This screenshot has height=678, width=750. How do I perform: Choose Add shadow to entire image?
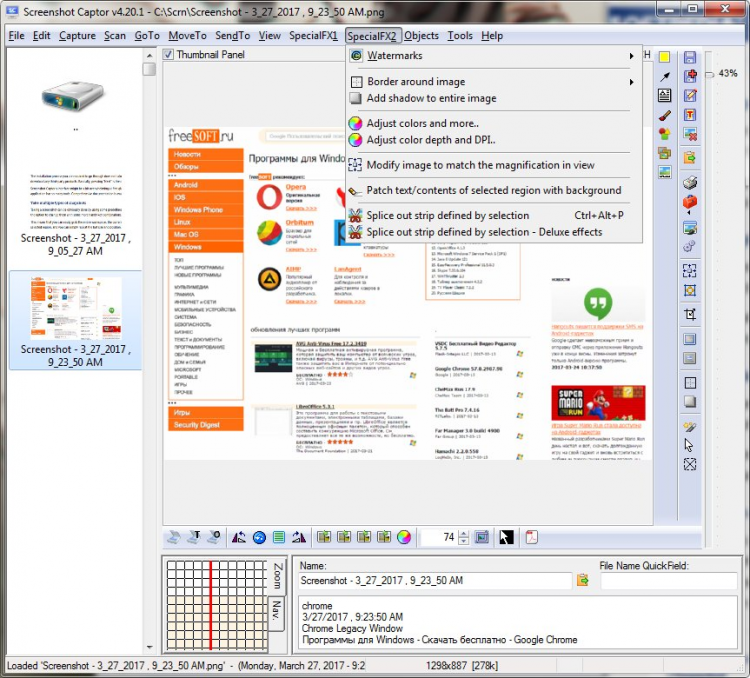coord(493,98)
